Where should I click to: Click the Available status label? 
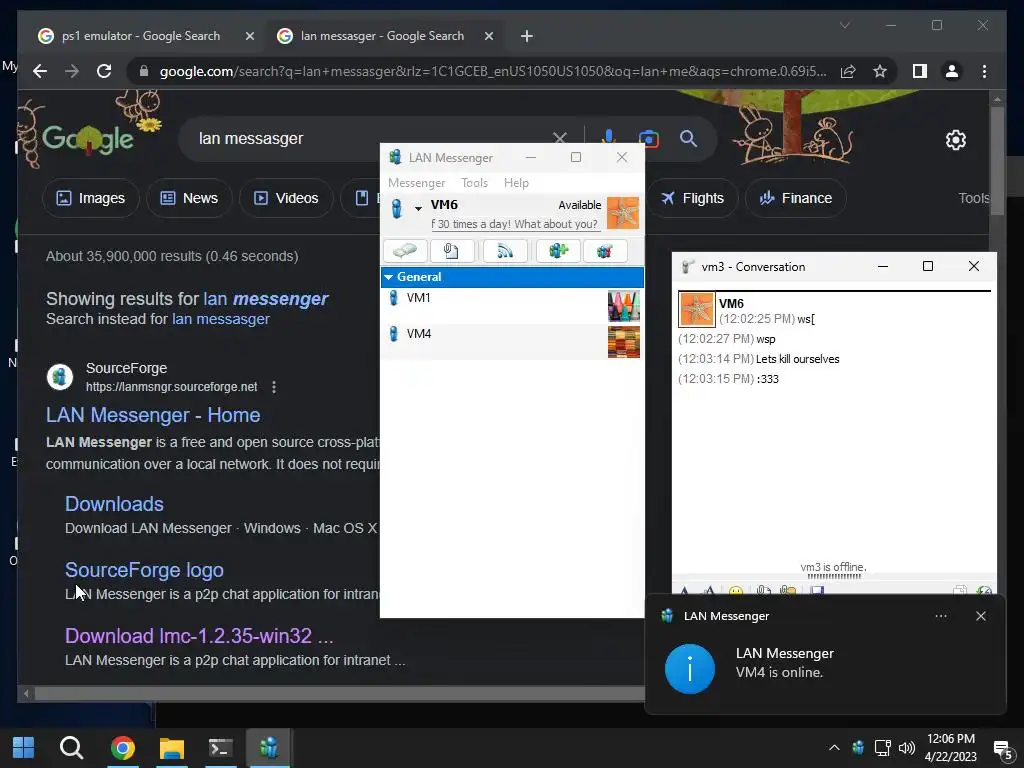pyautogui.click(x=579, y=205)
